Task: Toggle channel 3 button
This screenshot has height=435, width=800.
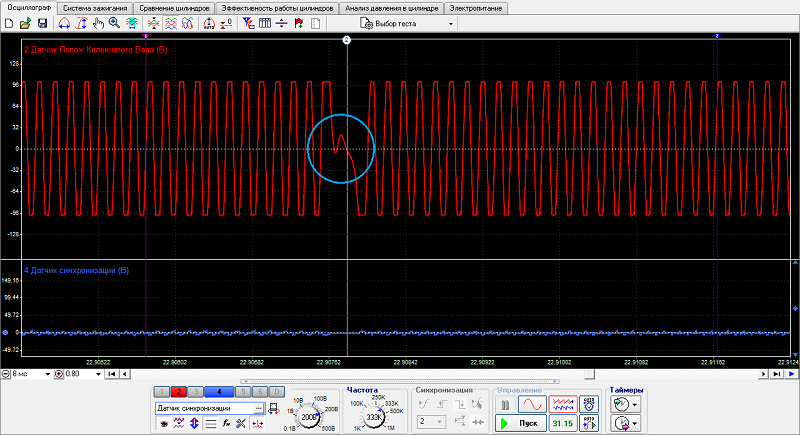Action: [195, 392]
